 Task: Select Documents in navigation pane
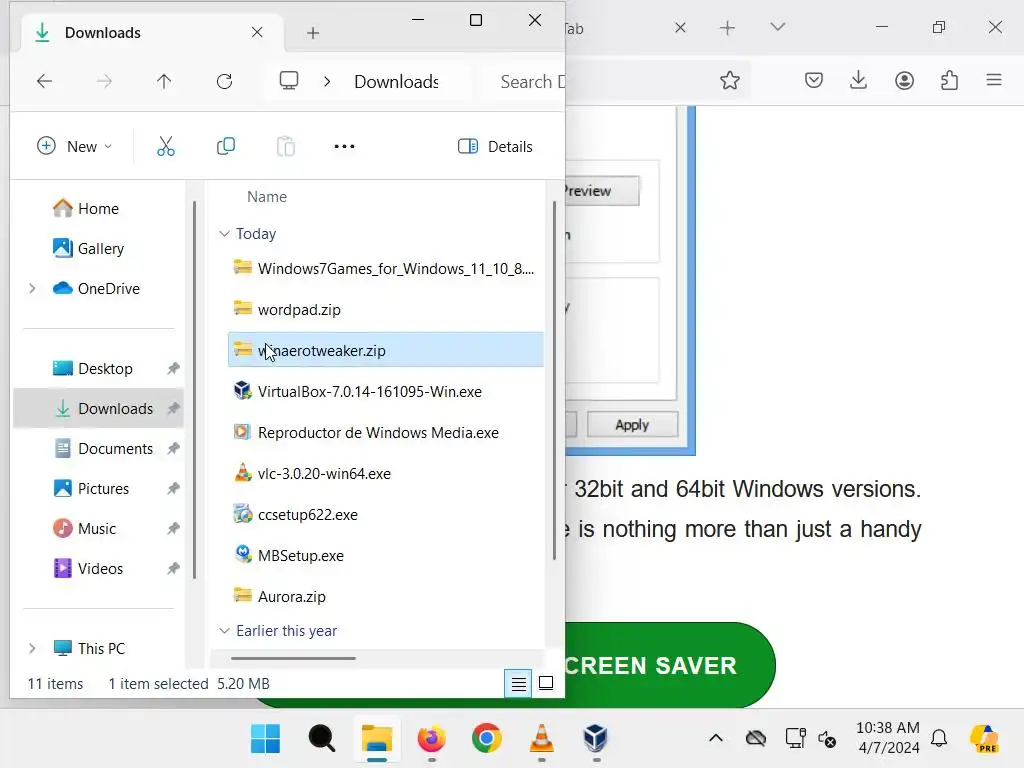point(98,449)
